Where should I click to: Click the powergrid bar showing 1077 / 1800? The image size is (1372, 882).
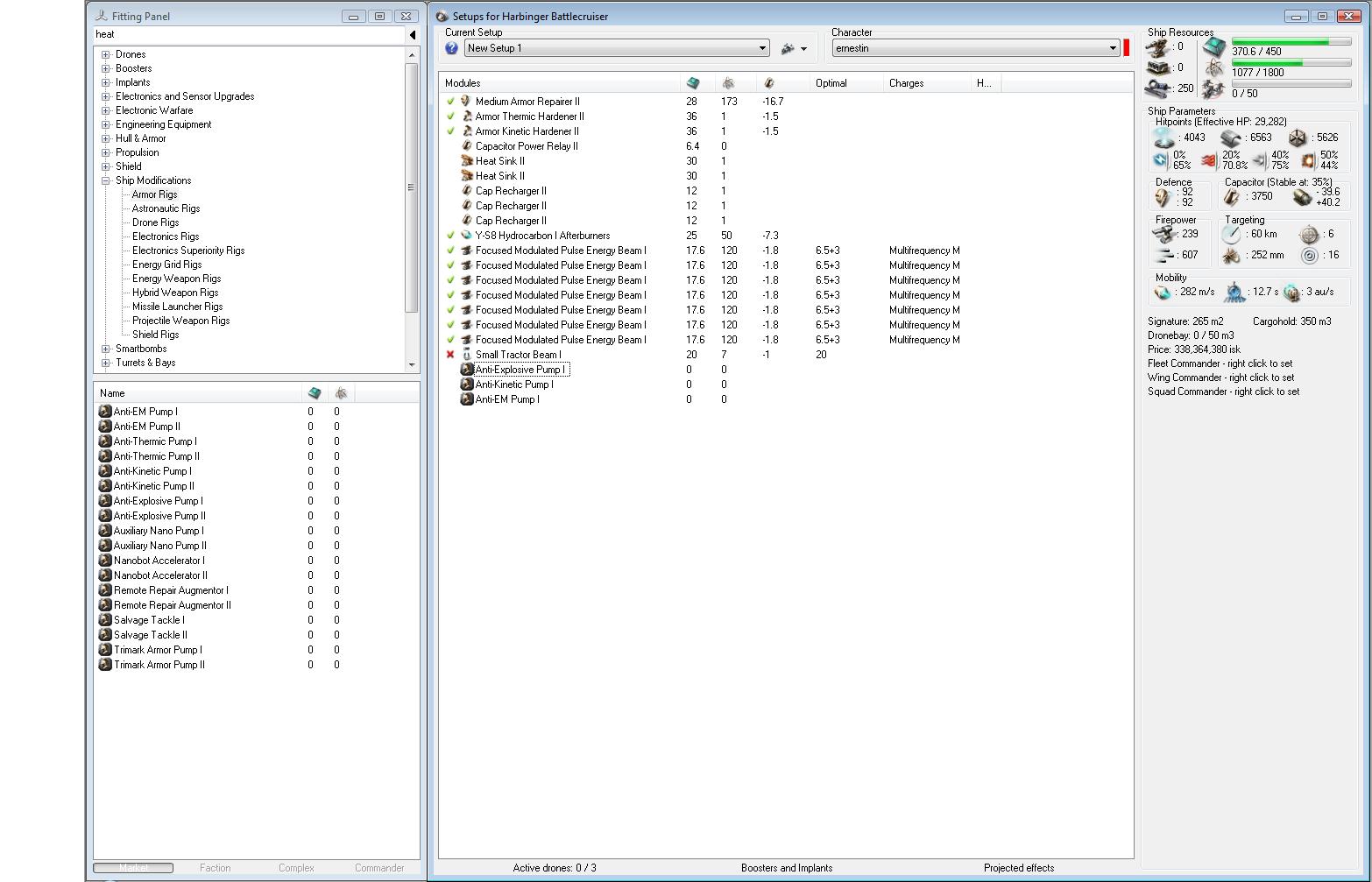coord(1290,63)
